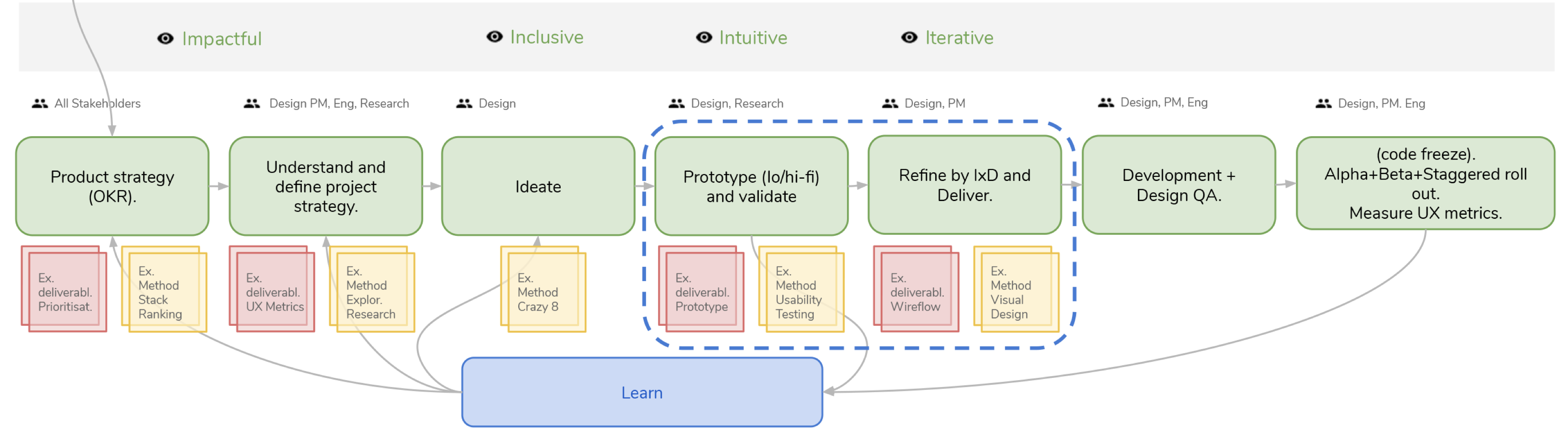This screenshot has width=1568, height=446.
Task: Select the Refine by IxD and Deliver box
Action: [x=964, y=185]
